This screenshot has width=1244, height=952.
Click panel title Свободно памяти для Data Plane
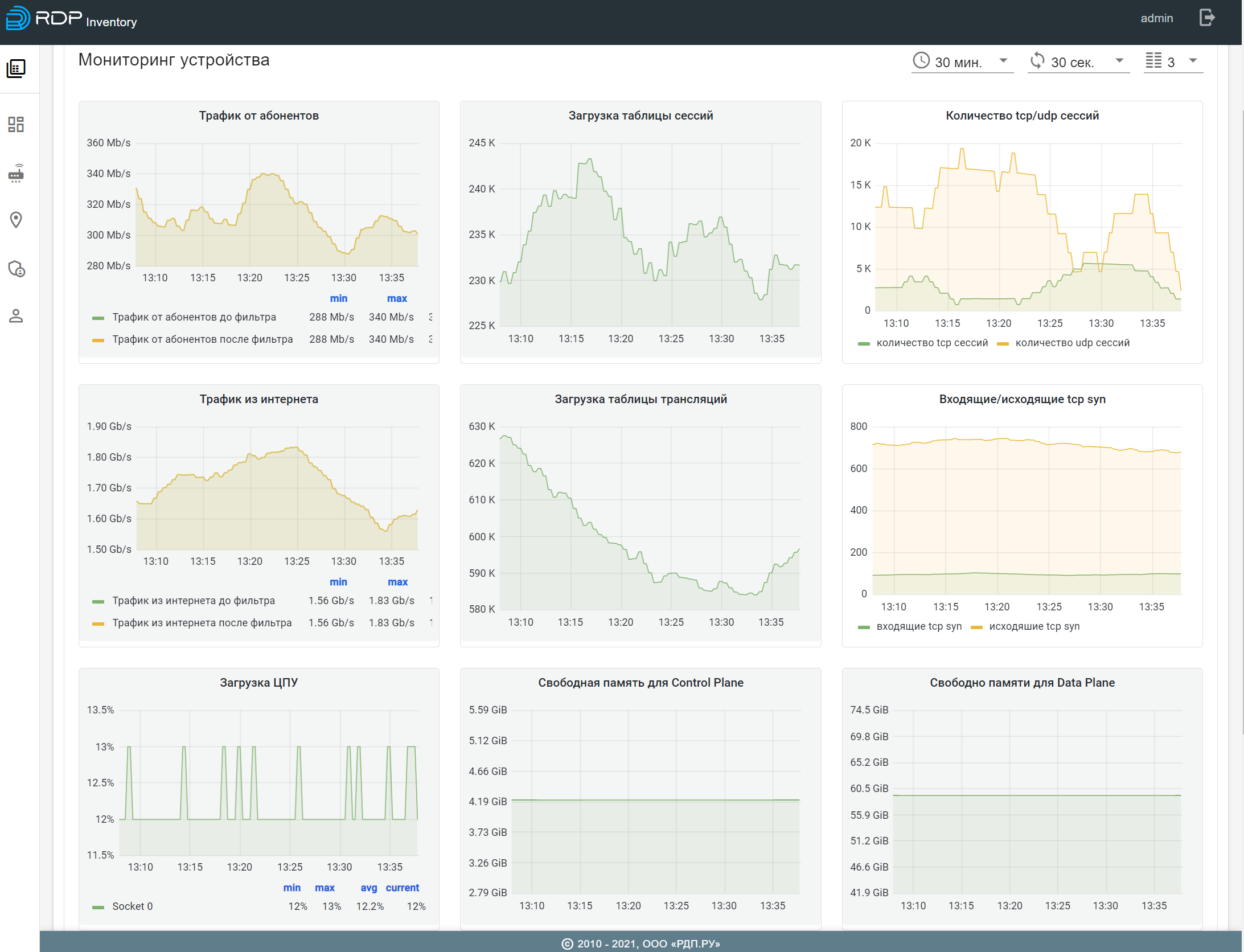[1022, 683]
